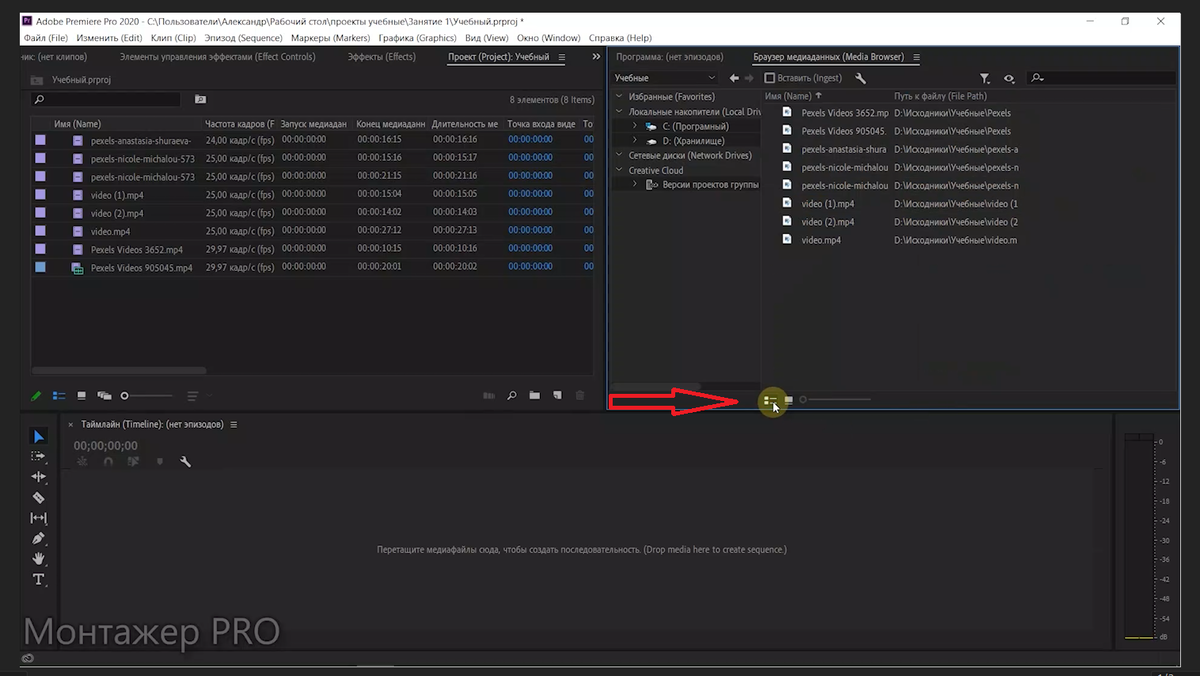The height and width of the screenshot is (676, 1200).
Task: Open the Учебные folder dropdown
Action: click(665, 78)
